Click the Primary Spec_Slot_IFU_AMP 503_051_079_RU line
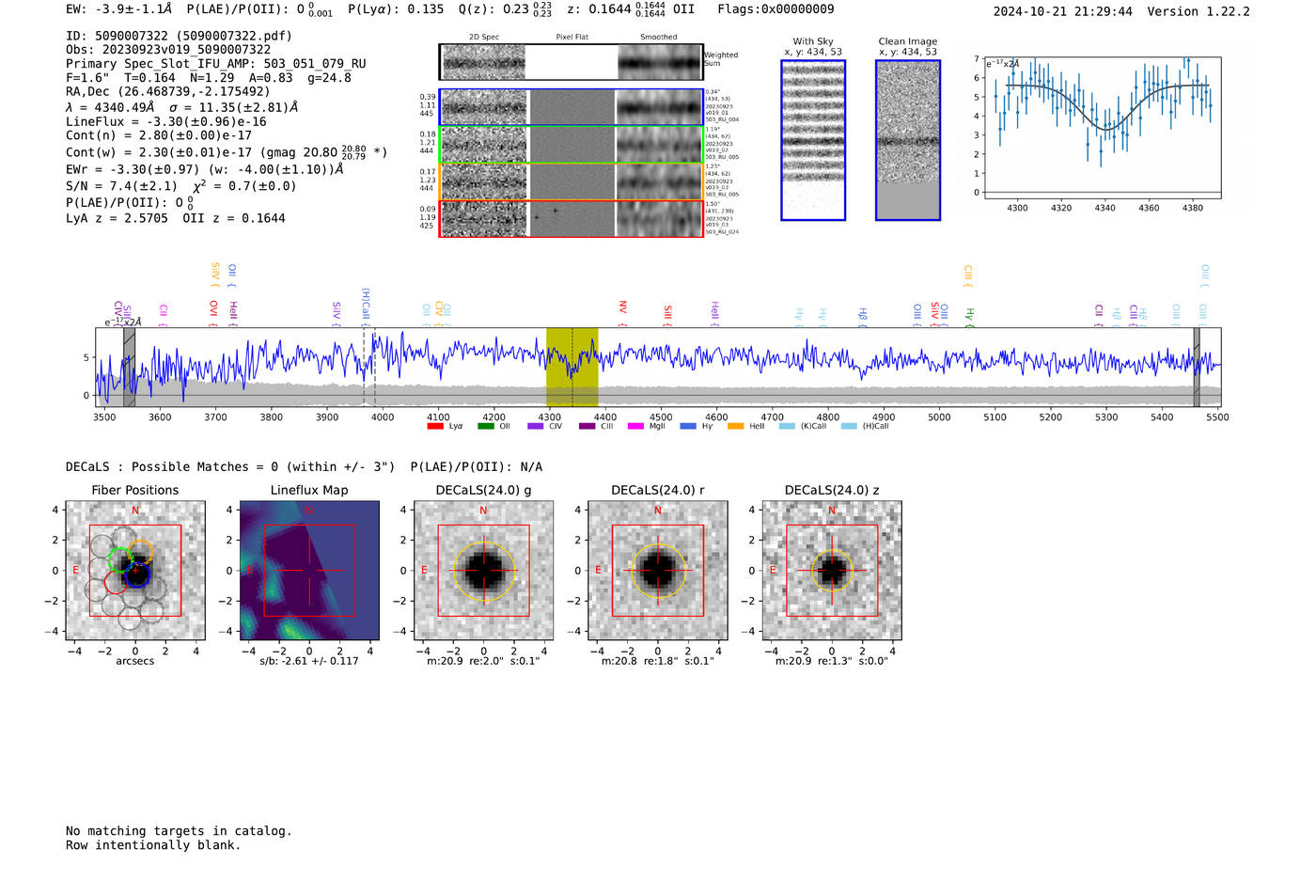 pyautogui.click(x=216, y=64)
